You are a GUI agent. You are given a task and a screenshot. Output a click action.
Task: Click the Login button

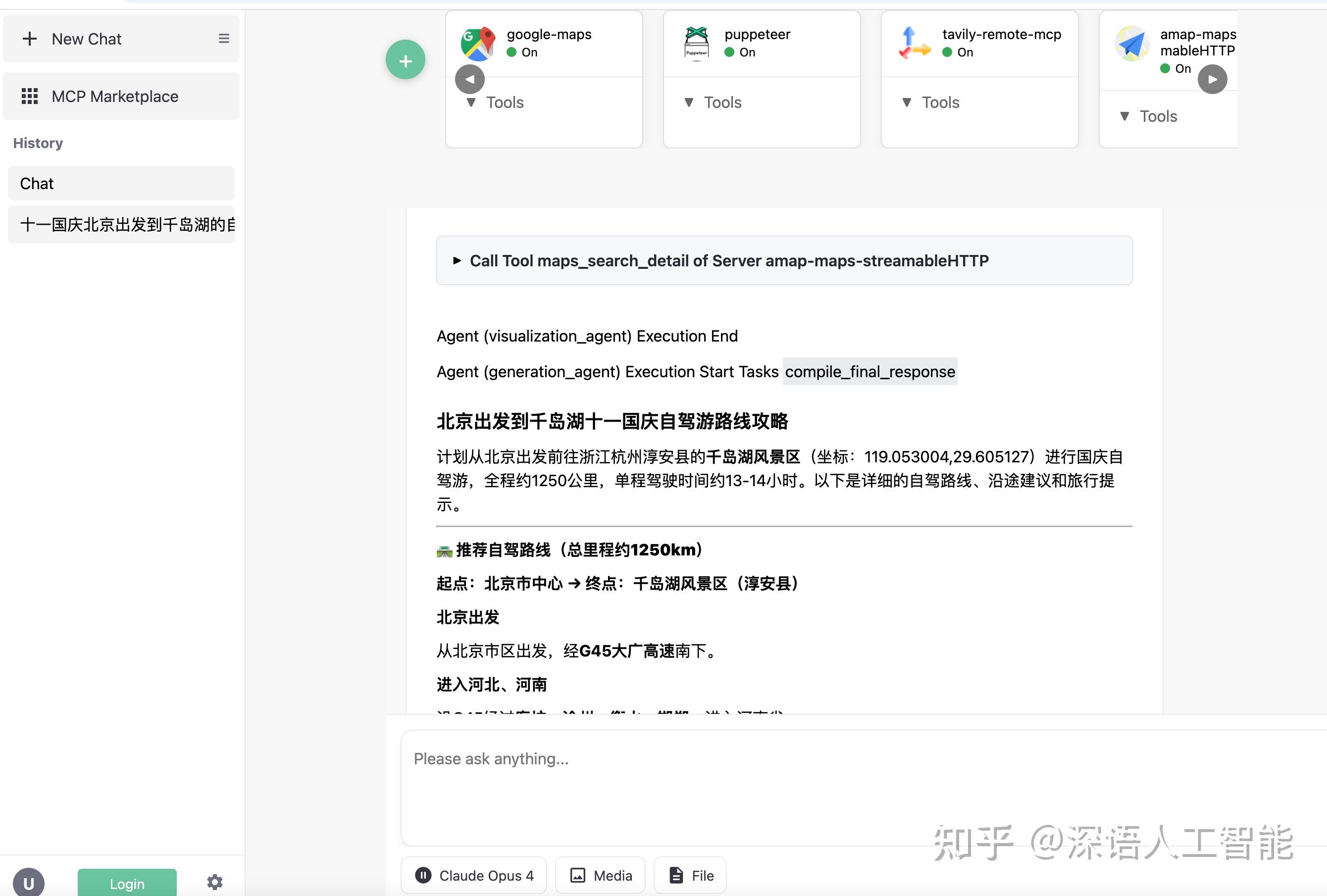[x=127, y=884]
